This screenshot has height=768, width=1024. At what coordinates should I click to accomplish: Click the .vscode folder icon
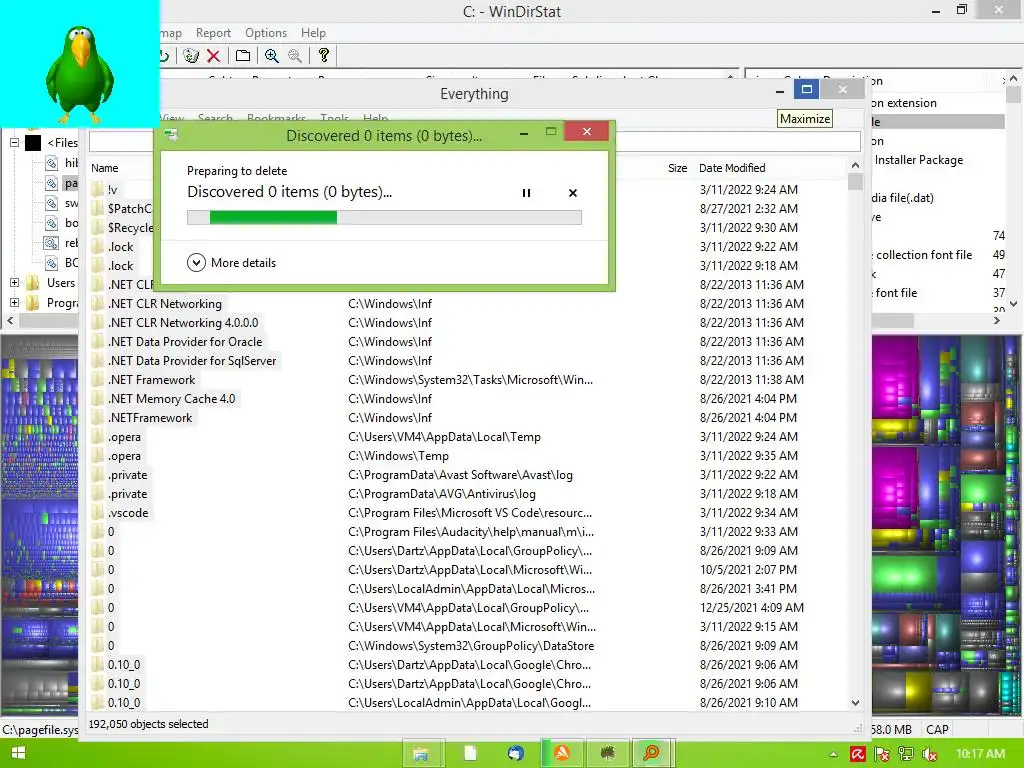click(98, 513)
